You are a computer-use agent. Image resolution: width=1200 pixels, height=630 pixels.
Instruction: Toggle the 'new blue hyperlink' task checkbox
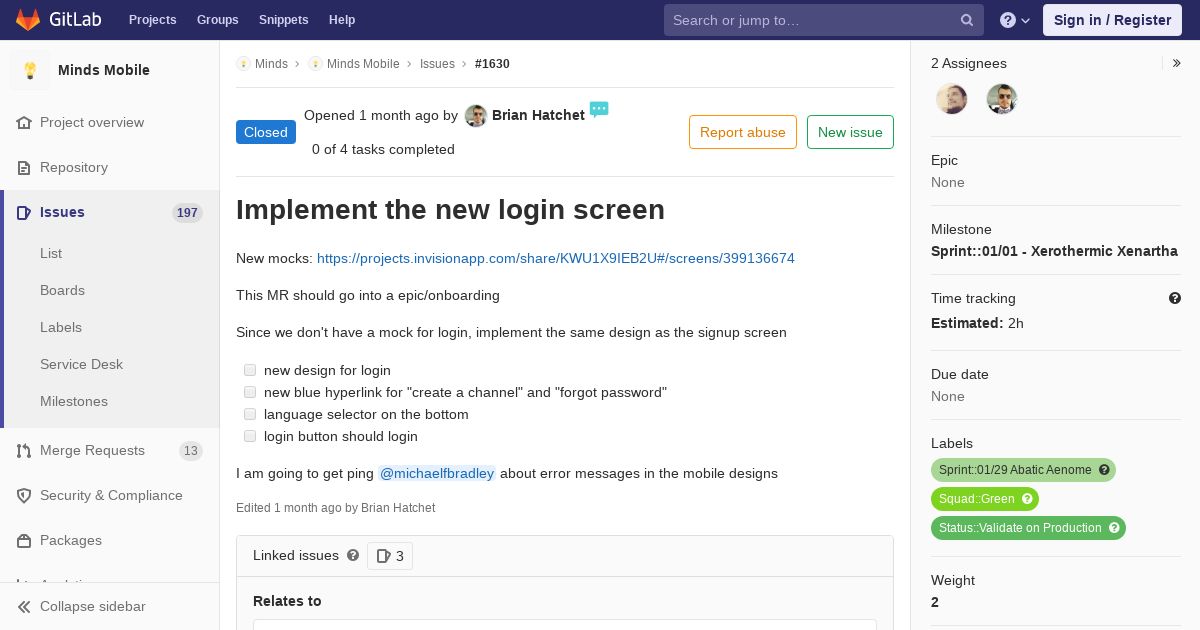click(x=250, y=392)
